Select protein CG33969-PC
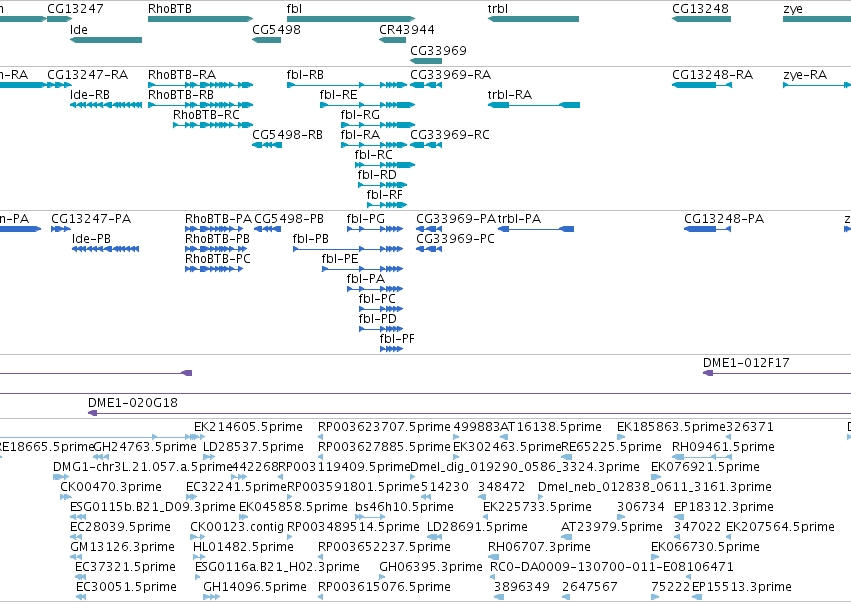Screen dimensions: 851x602 tap(455, 239)
